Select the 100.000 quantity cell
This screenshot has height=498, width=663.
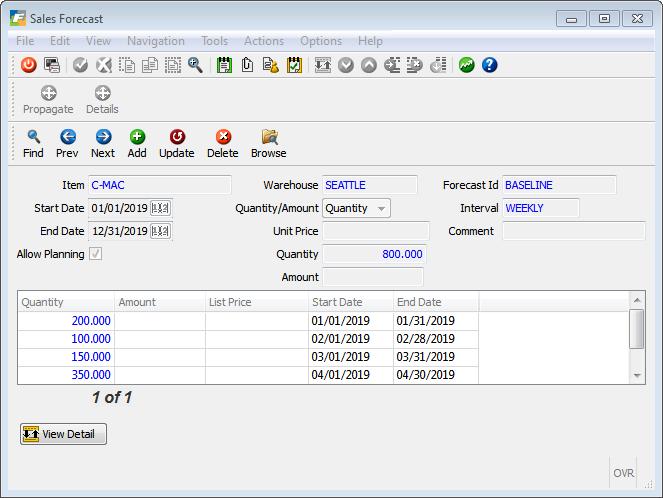pyautogui.click(x=66, y=339)
